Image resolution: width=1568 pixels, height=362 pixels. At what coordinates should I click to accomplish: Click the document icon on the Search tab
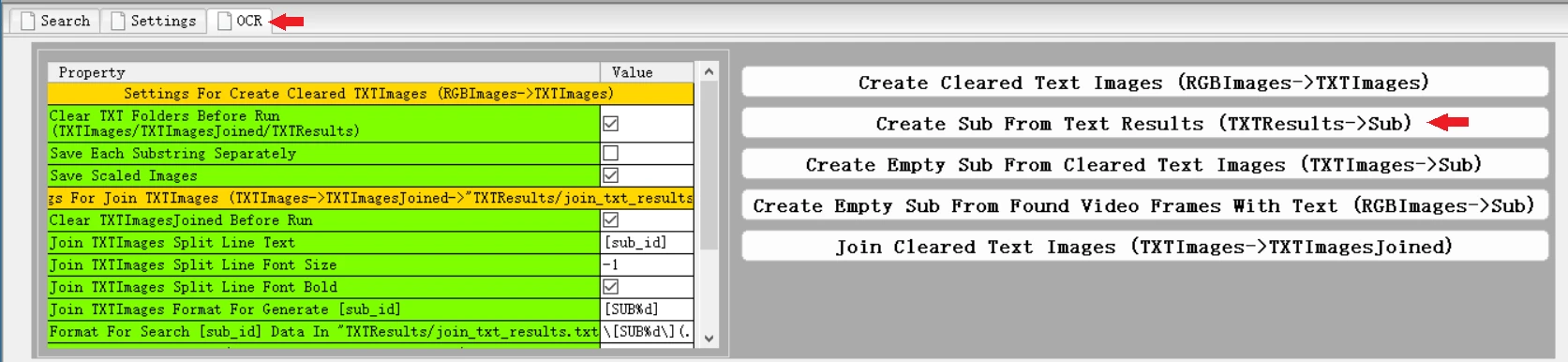point(28,21)
